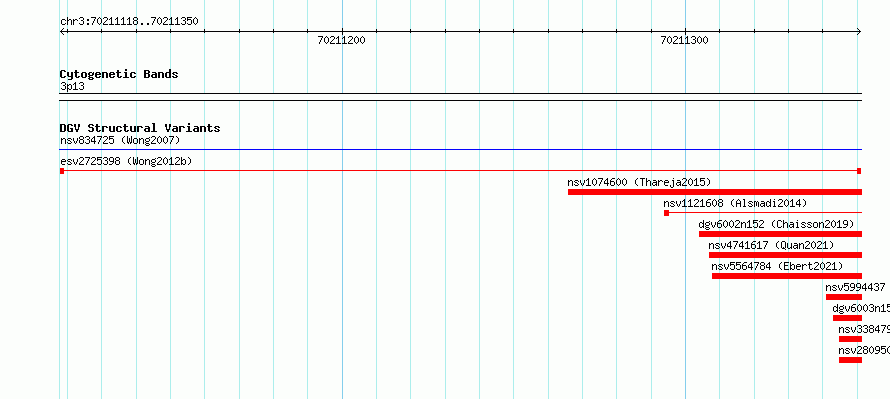Open variant nsv5564784 (Ebert2021) label
The image size is (890, 399).
778,266
